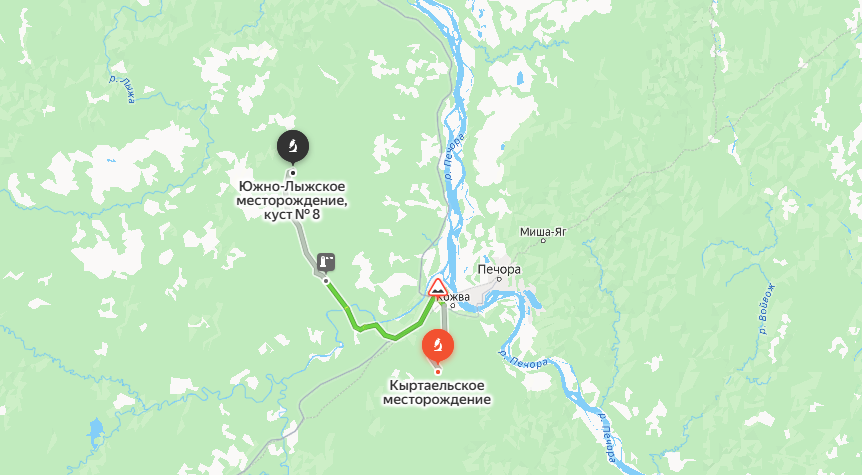
Task: Select the waypoint dot below barrier icon
Action: tap(326, 281)
